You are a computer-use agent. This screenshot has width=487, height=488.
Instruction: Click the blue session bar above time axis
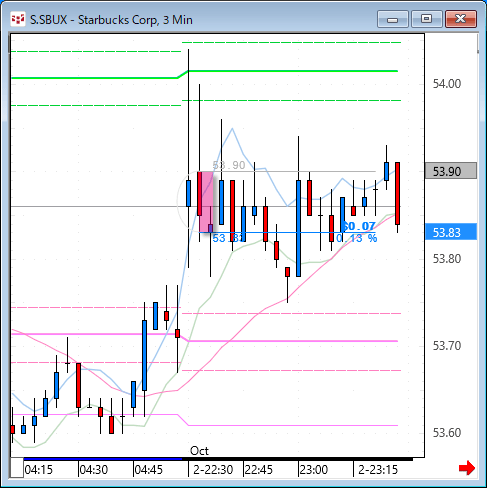pyautogui.click(x=103, y=459)
